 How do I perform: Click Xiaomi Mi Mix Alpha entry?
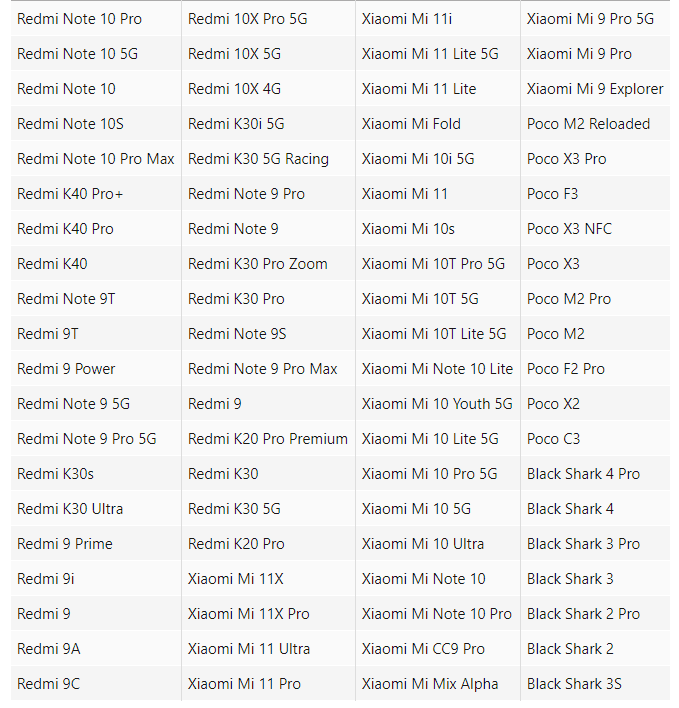pos(430,684)
